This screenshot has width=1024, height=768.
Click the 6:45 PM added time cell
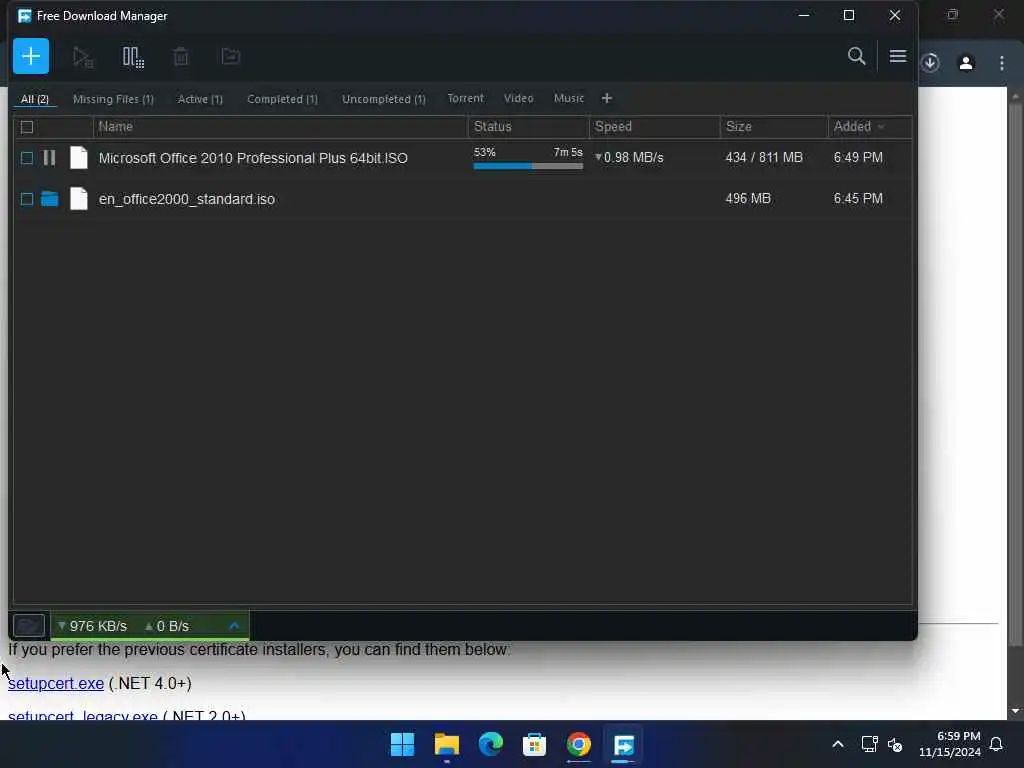pos(858,198)
